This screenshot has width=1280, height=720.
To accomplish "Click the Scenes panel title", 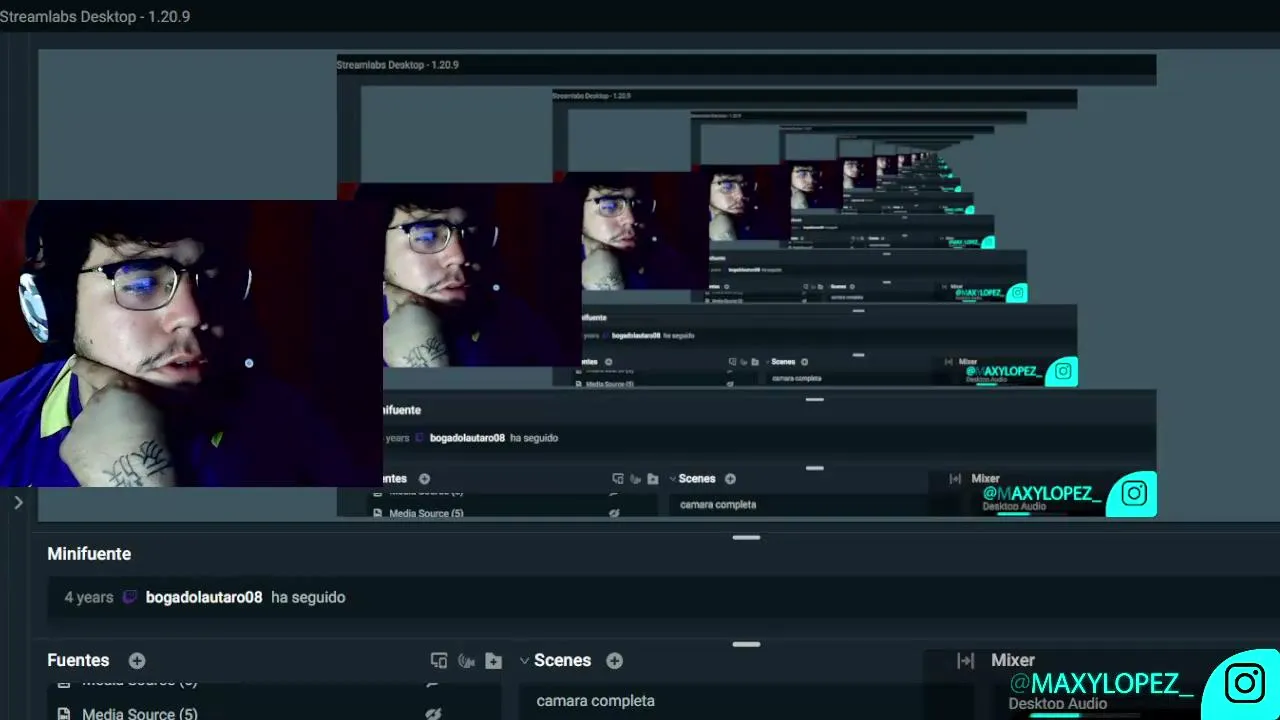I will 562,661.
